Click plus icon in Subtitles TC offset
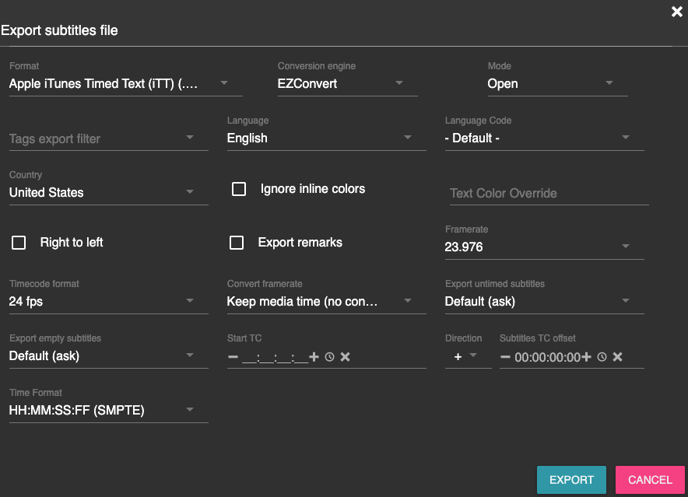Screen dimensions: 688x497 [586, 357]
